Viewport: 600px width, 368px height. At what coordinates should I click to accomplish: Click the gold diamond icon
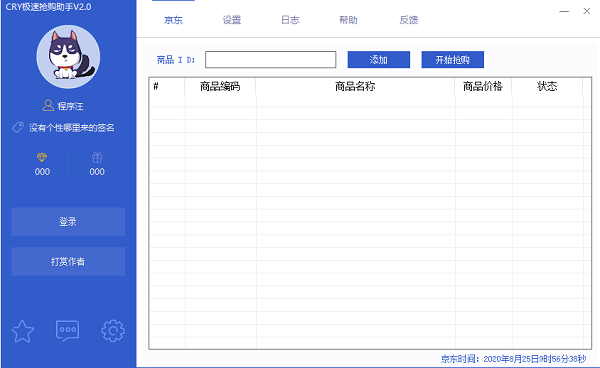(42, 157)
